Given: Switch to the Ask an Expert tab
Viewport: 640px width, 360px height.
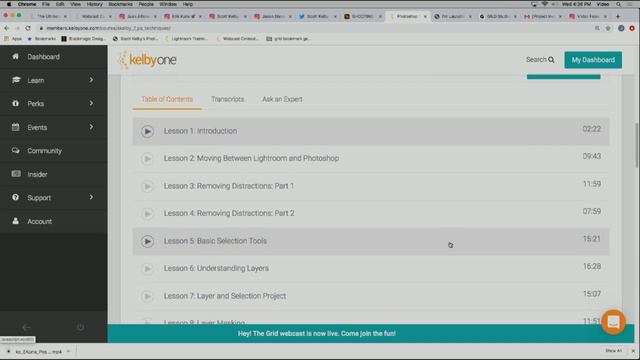Looking at the screenshot, I should click(282, 99).
